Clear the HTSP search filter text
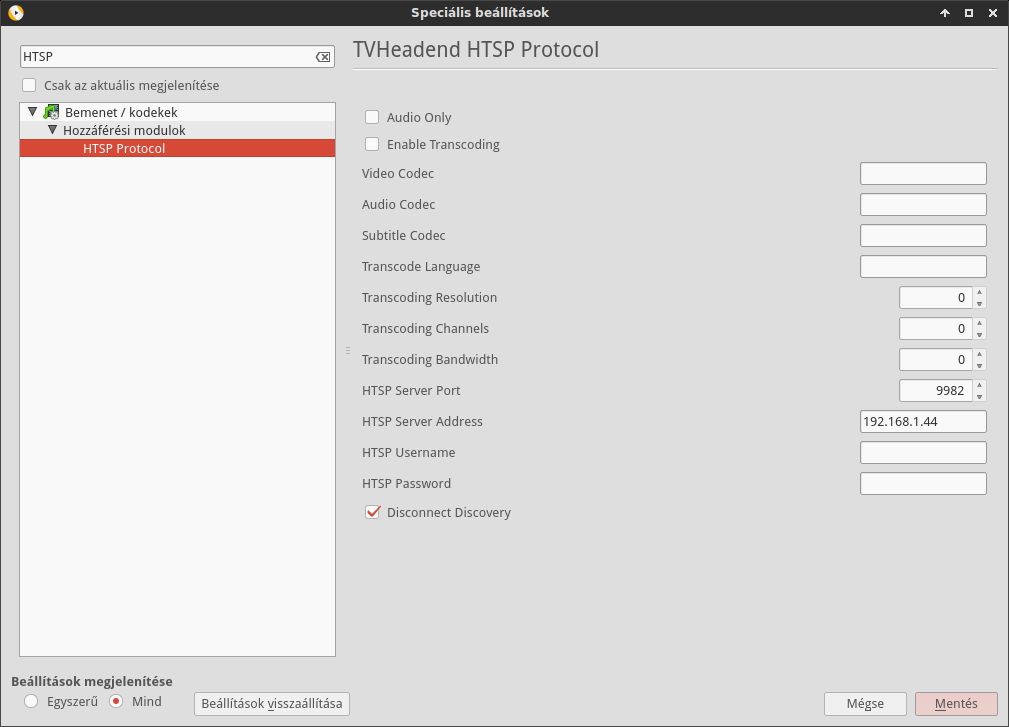Screen dimensions: 1009x727 323,57
